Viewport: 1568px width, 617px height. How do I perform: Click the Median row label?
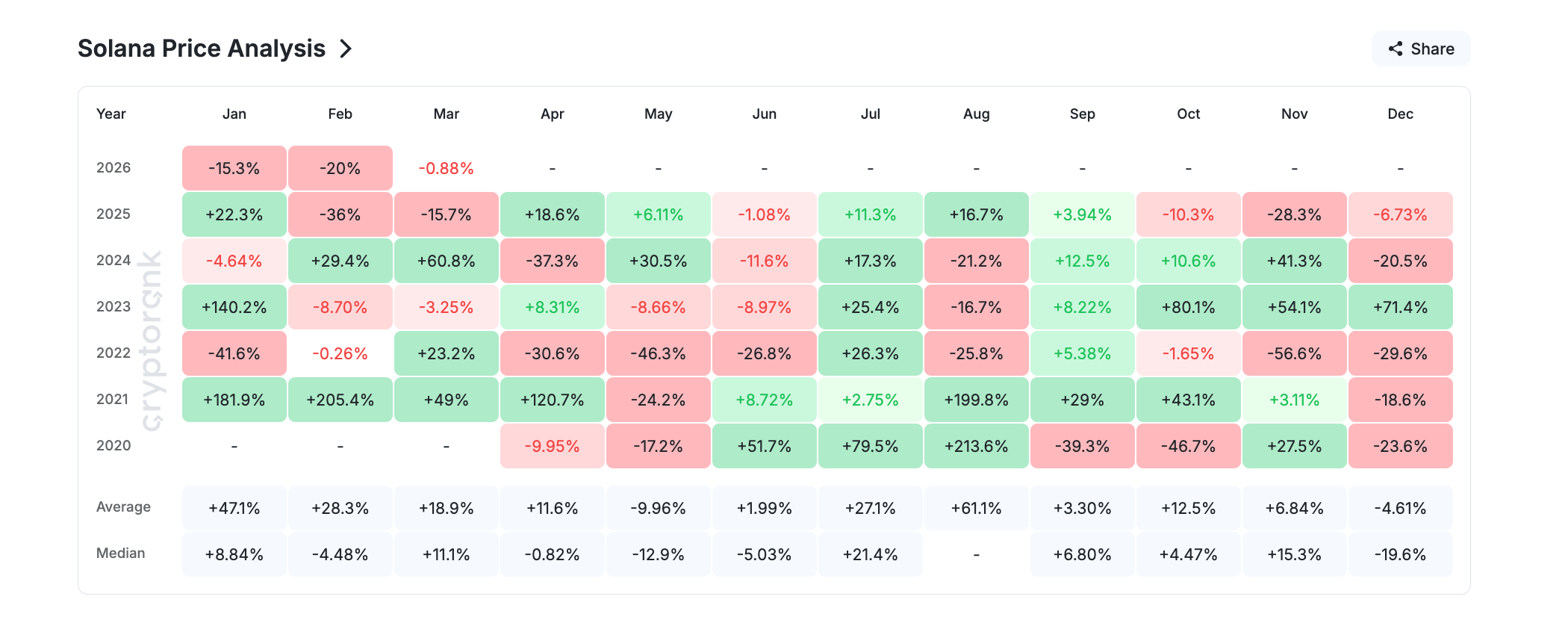point(120,554)
